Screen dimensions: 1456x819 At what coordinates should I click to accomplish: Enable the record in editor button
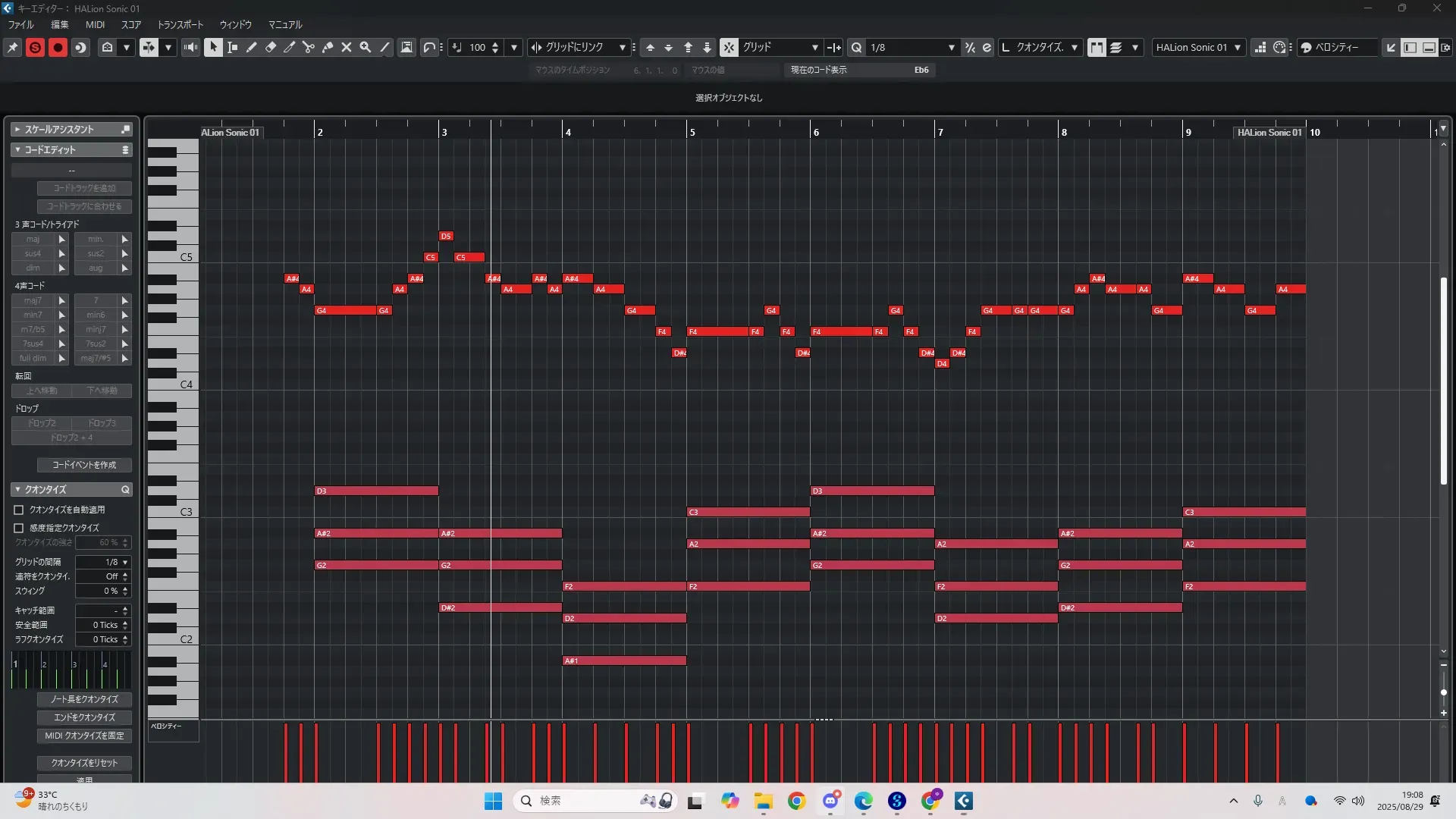click(58, 47)
